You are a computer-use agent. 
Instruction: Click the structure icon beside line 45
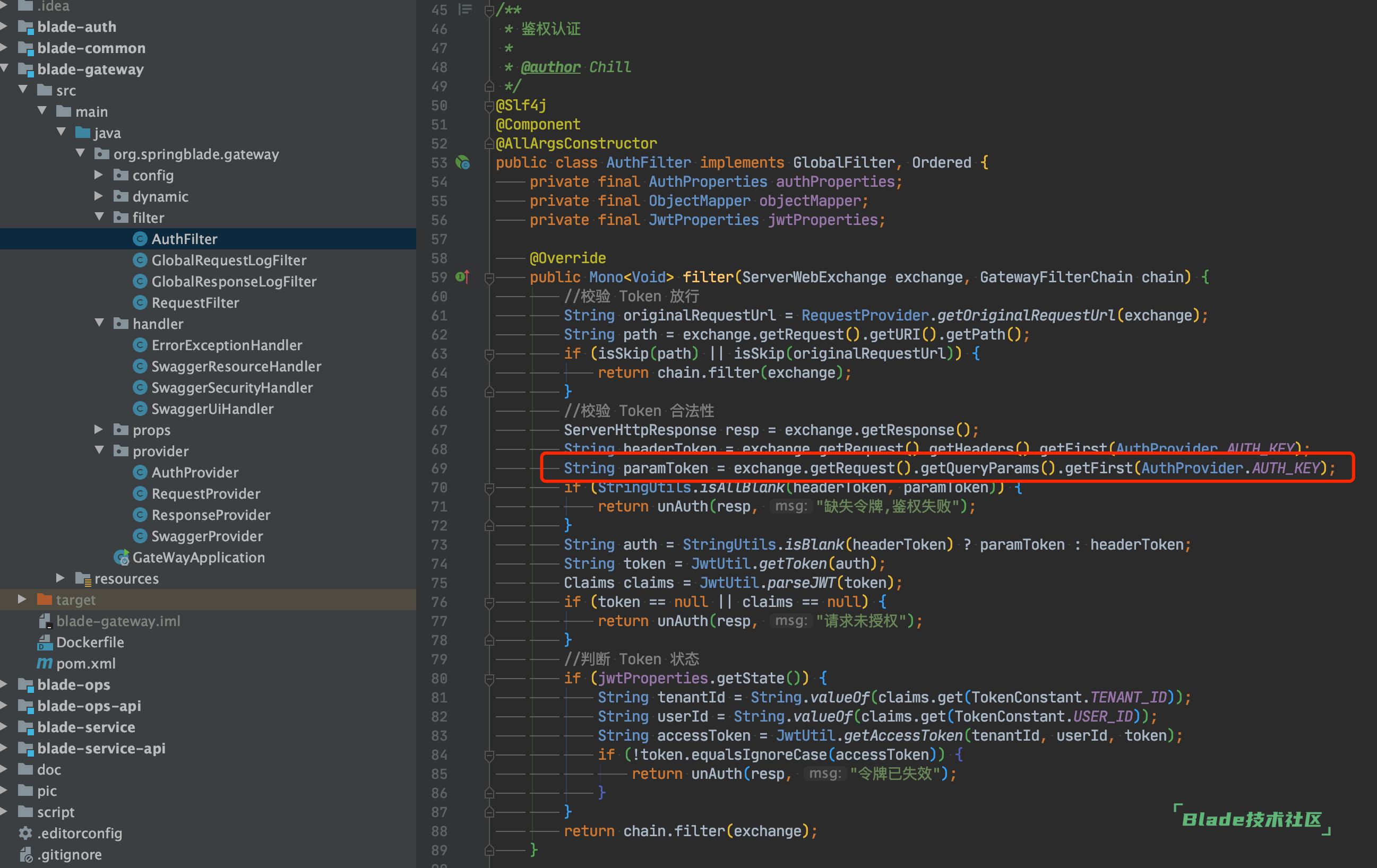point(466,9)
